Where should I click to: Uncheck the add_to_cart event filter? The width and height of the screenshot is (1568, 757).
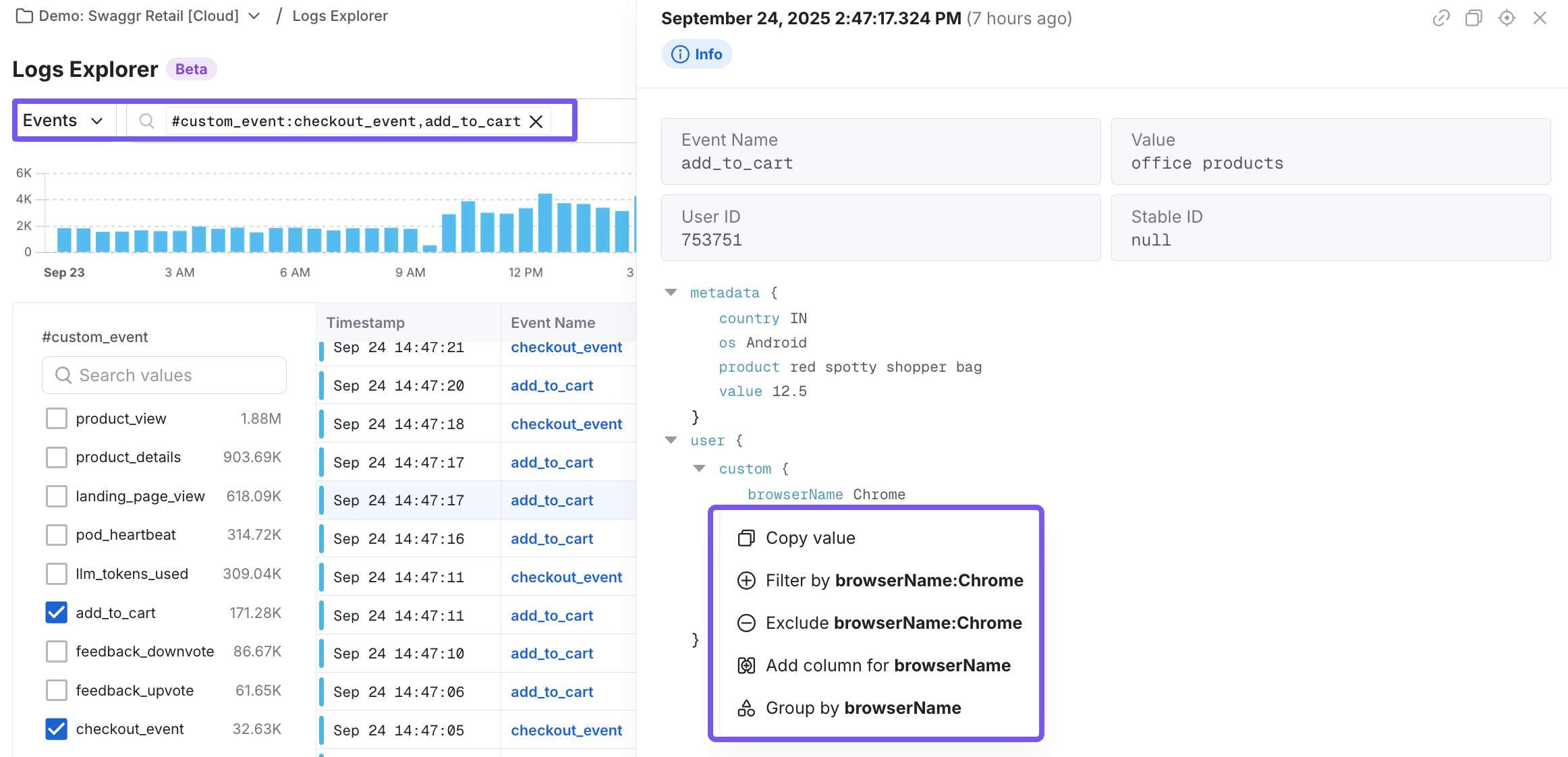point(57,613)
